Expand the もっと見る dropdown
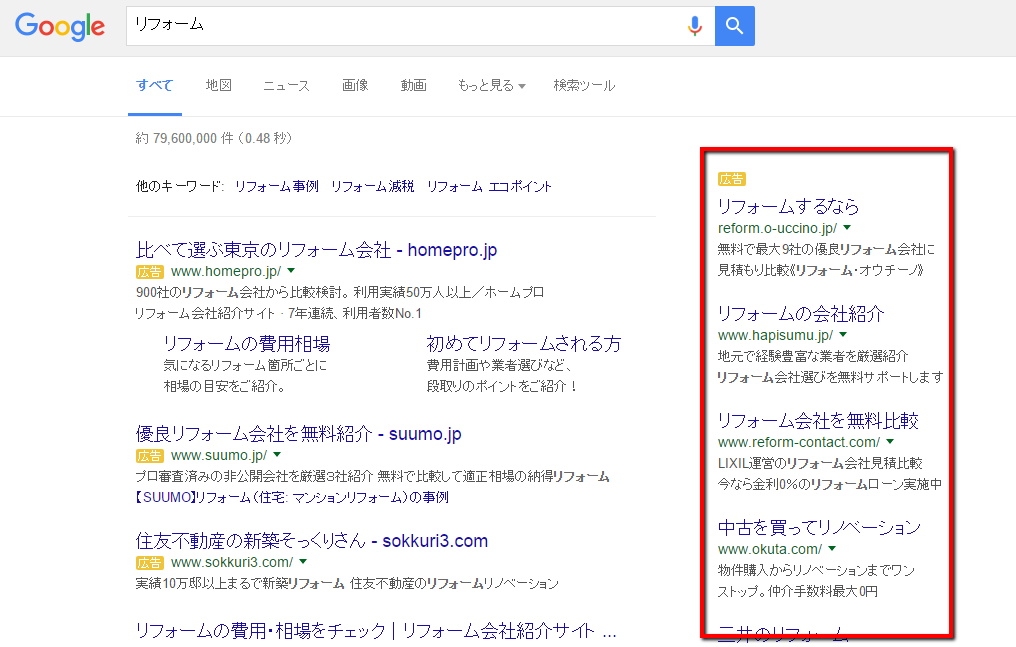The image size is (1016, 647). (491, 86)
